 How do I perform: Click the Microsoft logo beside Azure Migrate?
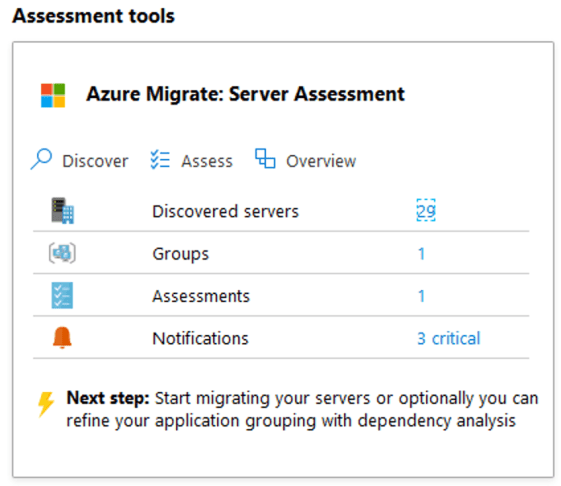(53, 96)
